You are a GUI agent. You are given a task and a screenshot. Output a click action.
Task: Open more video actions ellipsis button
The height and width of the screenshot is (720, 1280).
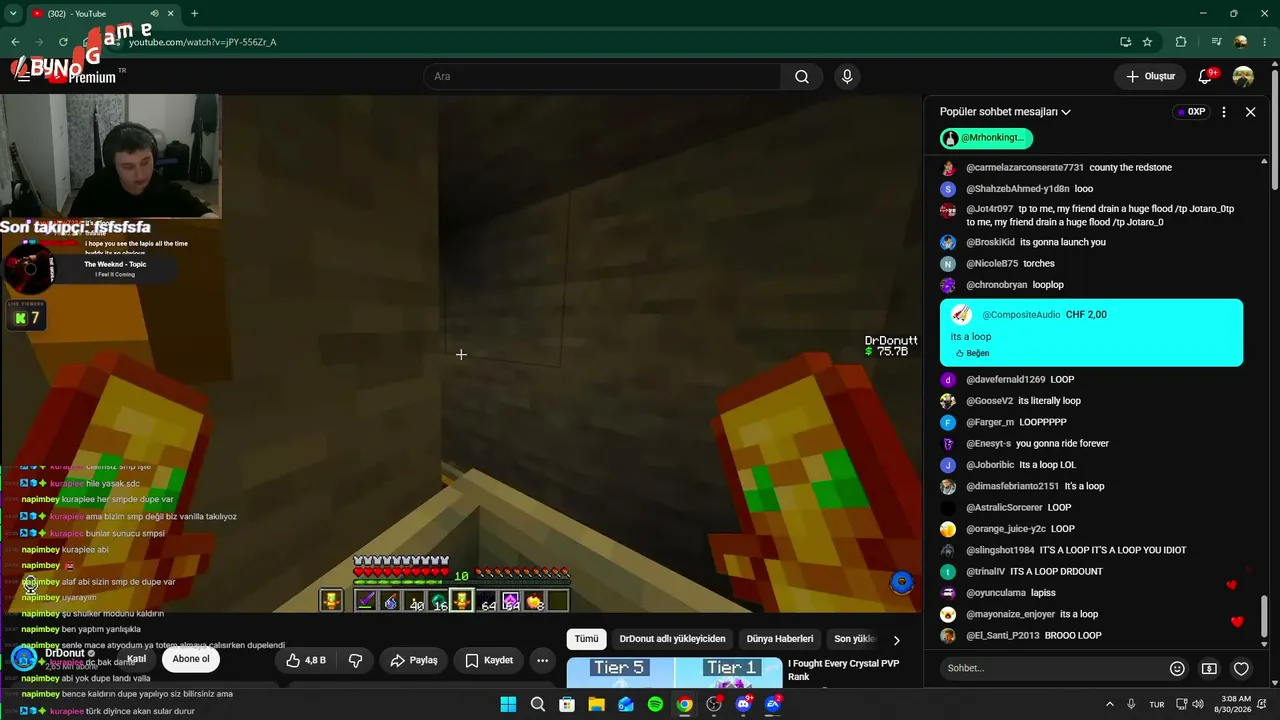pos(542,660)
